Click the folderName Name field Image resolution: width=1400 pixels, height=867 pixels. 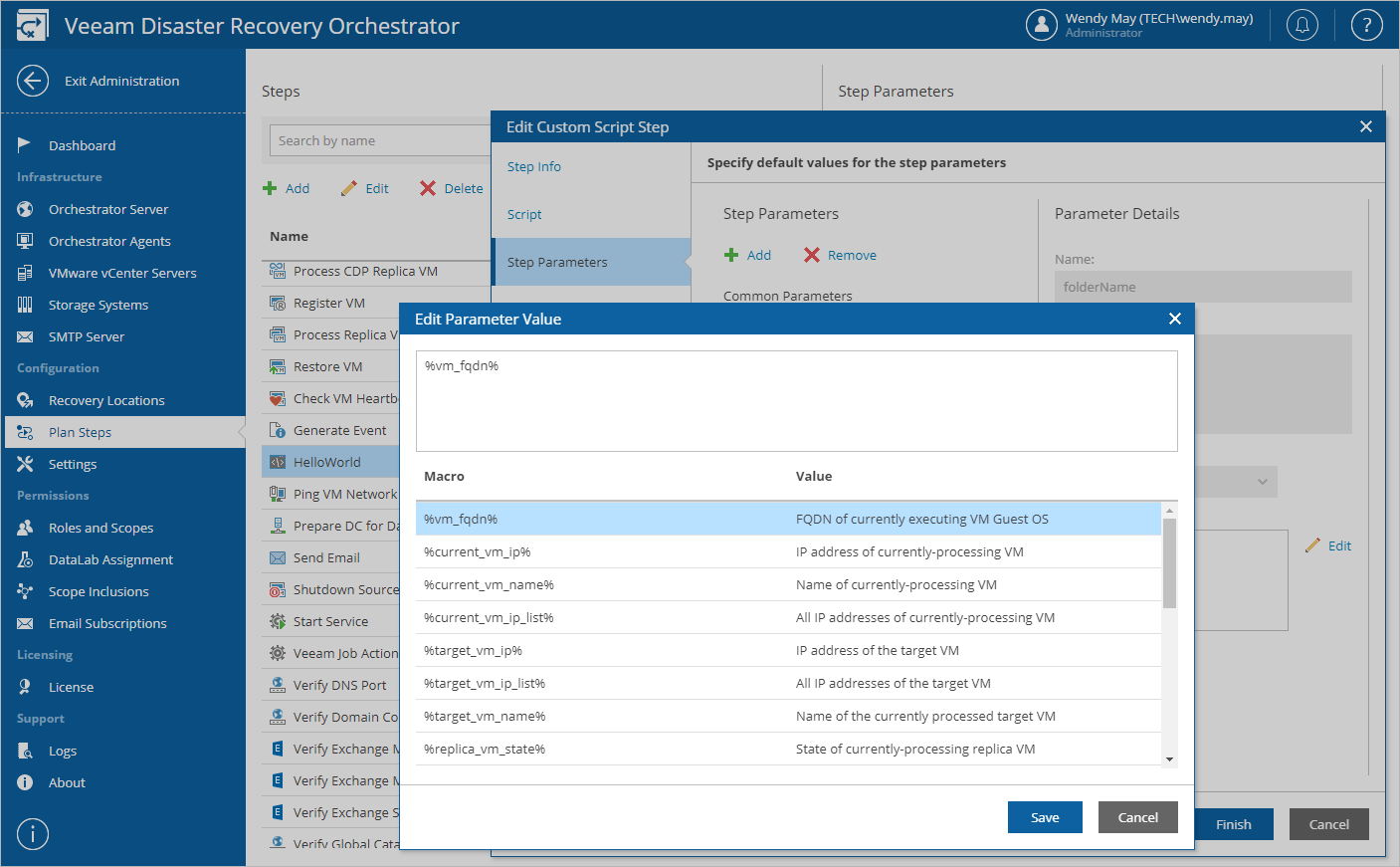[x=1203, y=287]
